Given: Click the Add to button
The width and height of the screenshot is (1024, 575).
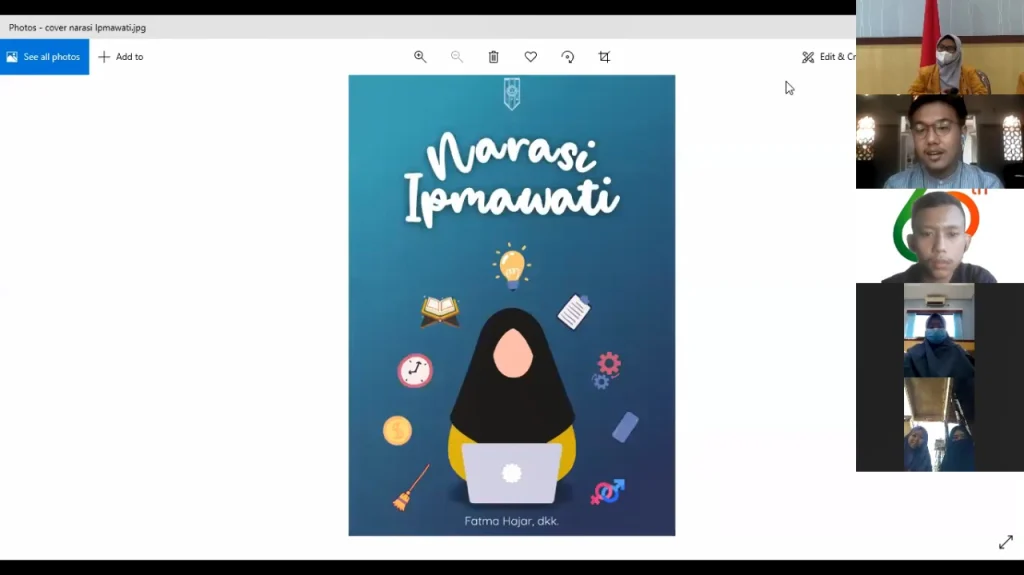Looking at the screenshot, I should (x=121, y=57).
